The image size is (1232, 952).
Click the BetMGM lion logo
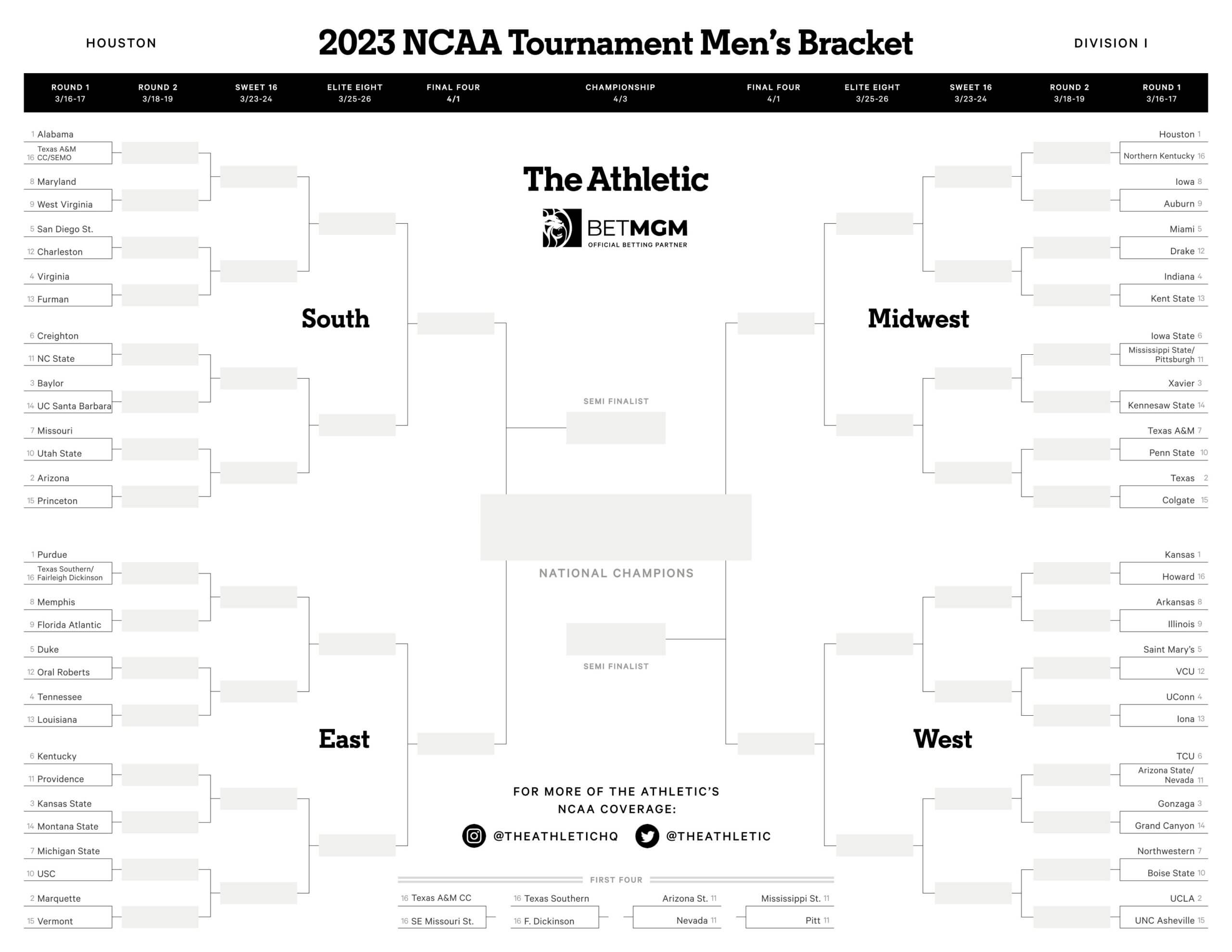[x=561, y=228]
